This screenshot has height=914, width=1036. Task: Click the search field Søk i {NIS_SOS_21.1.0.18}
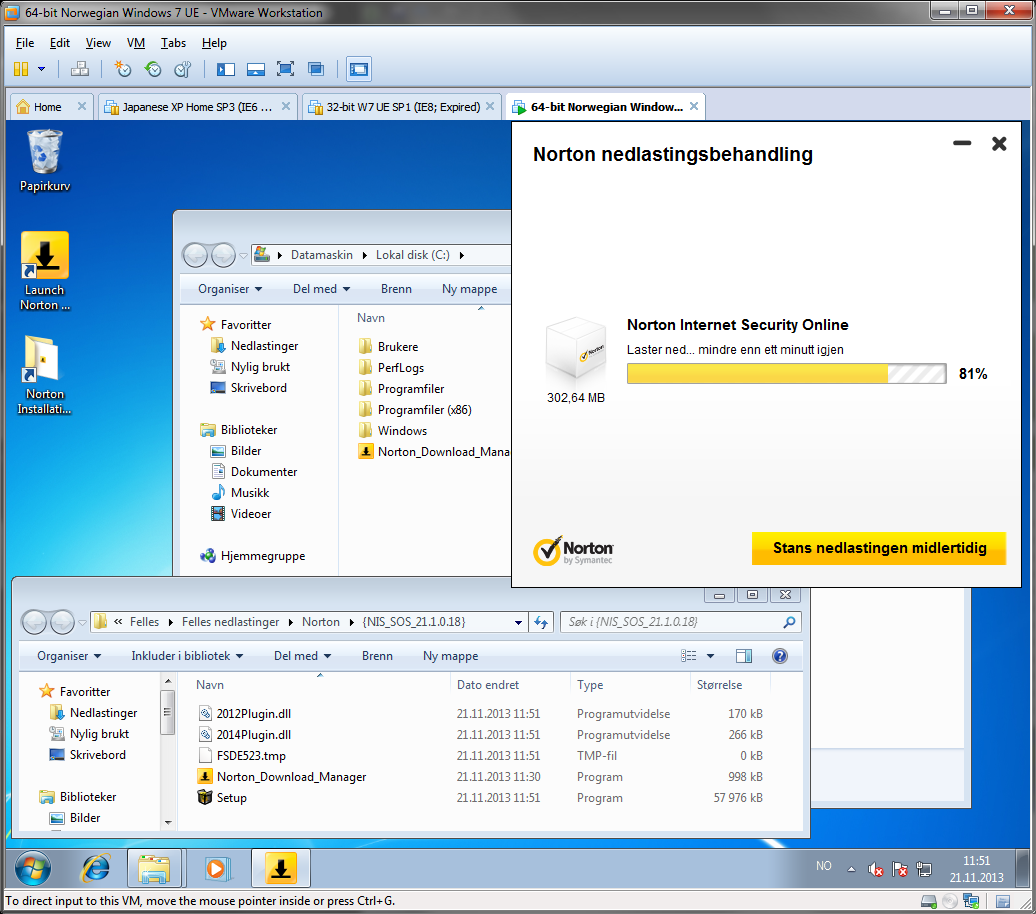(668, 622)
